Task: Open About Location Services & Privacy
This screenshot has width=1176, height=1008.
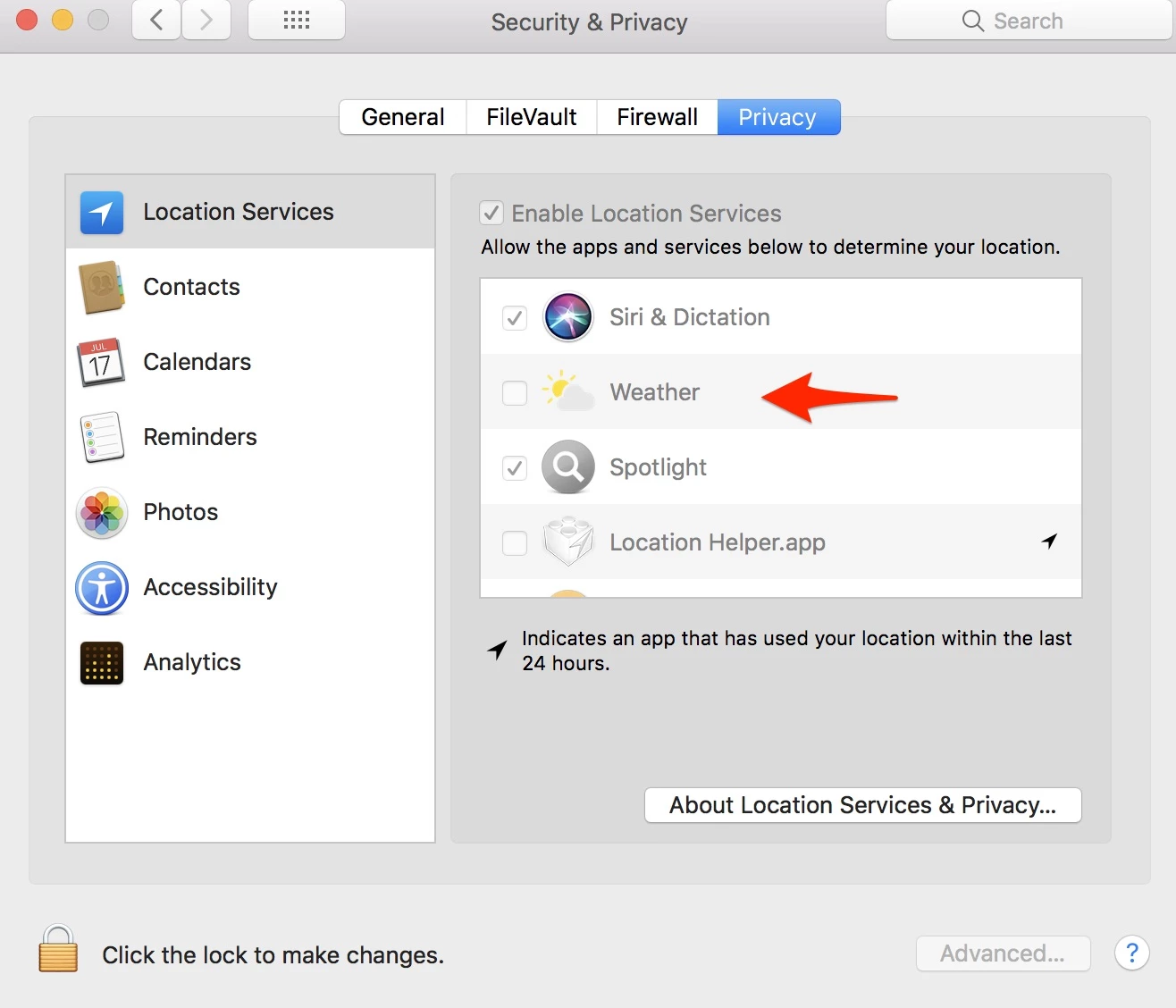Action: (863, 805)
